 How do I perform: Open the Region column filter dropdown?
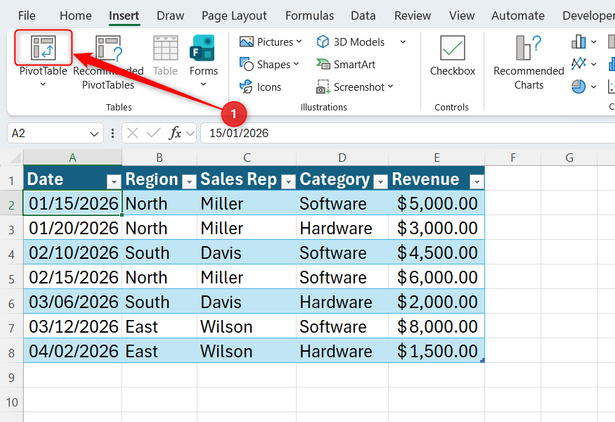189,181
